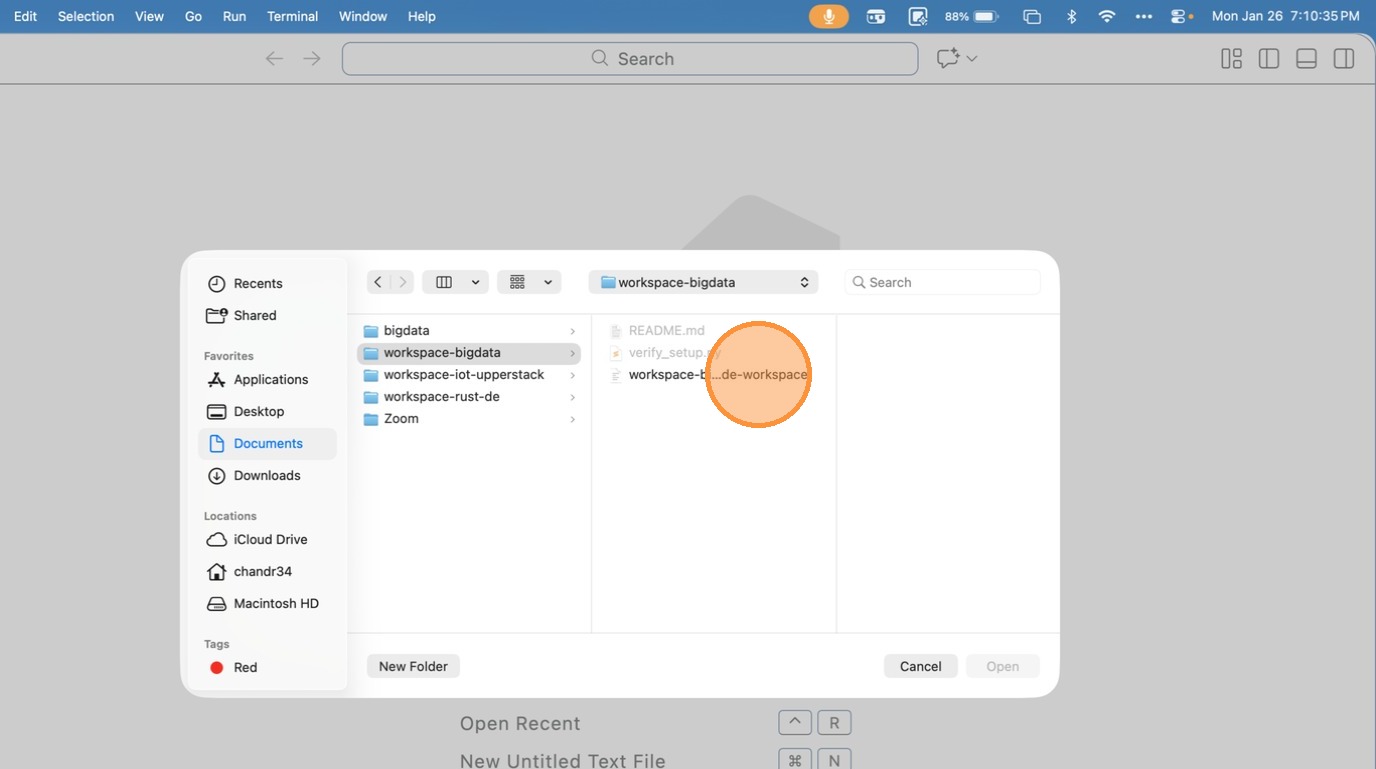Click the date and time clock
This screenshot has height=769, width=1376.
pyautogui.click(x=1285, y=16)
